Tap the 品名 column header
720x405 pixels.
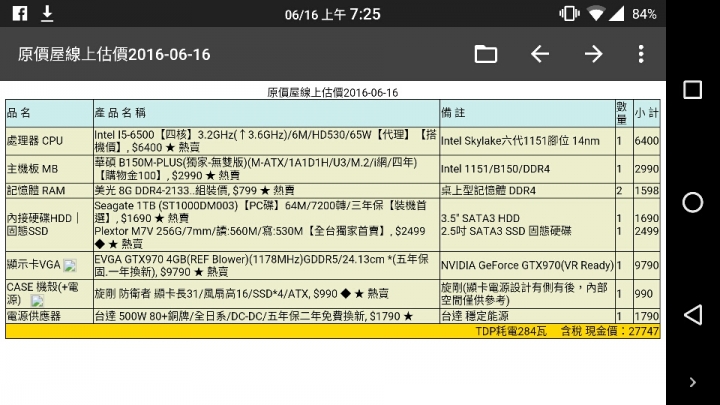coord(19,113)
